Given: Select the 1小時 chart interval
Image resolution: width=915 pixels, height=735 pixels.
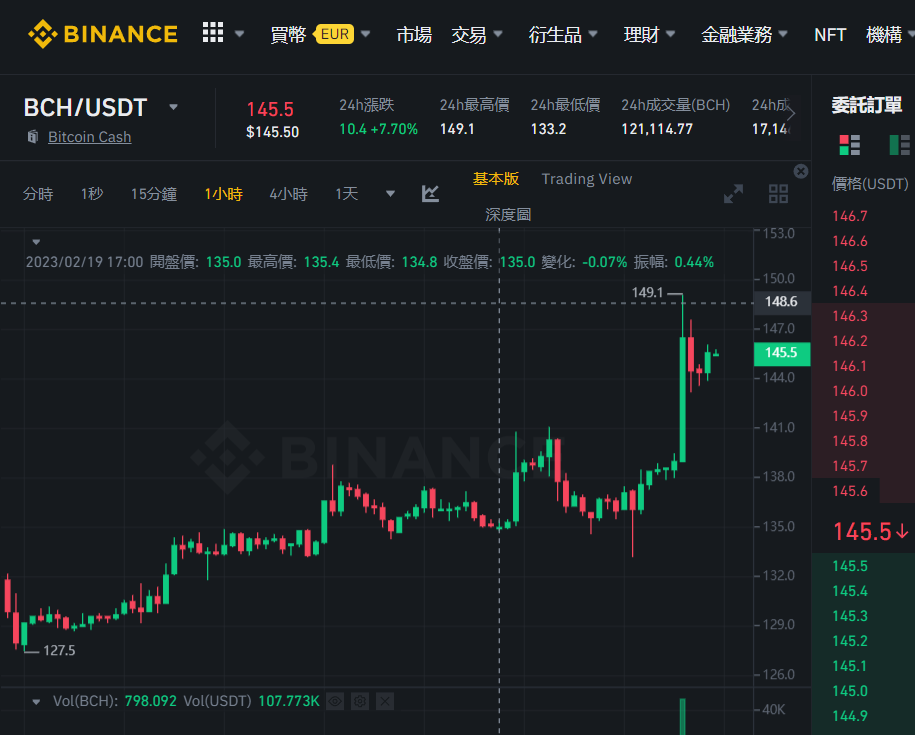Looking at the screenshot, I should pos(223,194).
